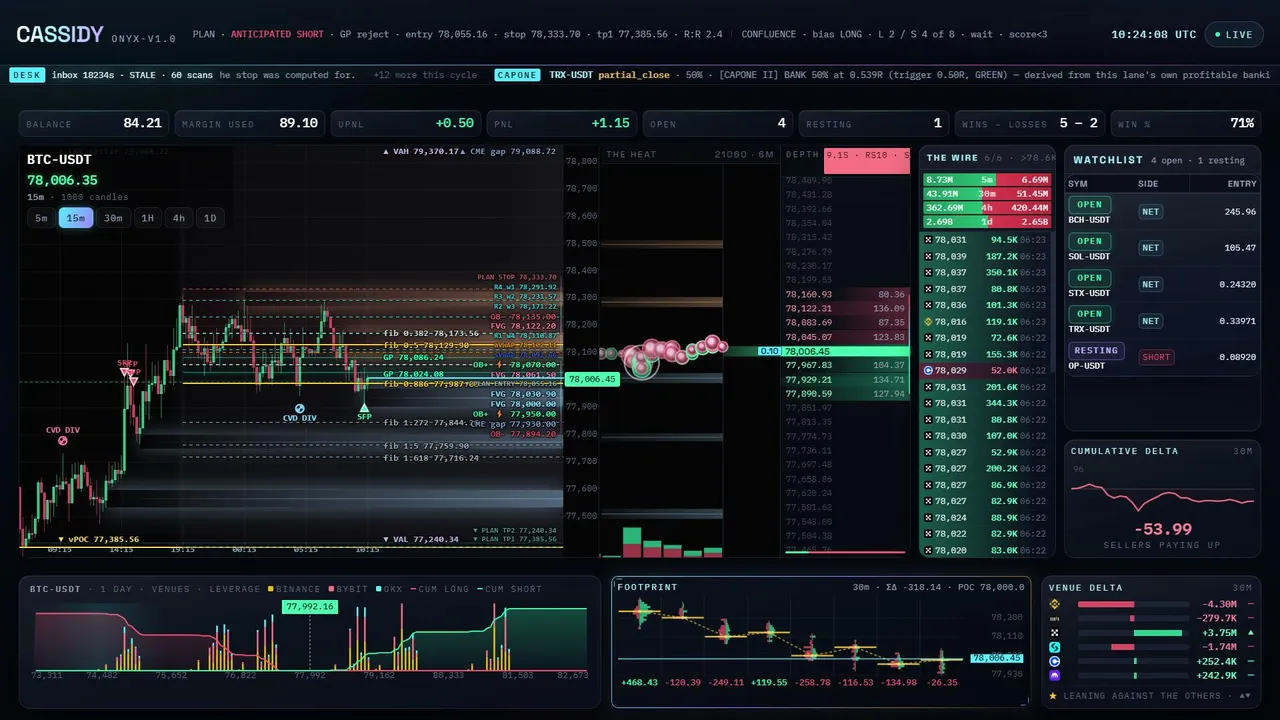The image size is (1280, 720).
Task: Switch chart to 30m timeframe
Action: click(x=113, y=218)
